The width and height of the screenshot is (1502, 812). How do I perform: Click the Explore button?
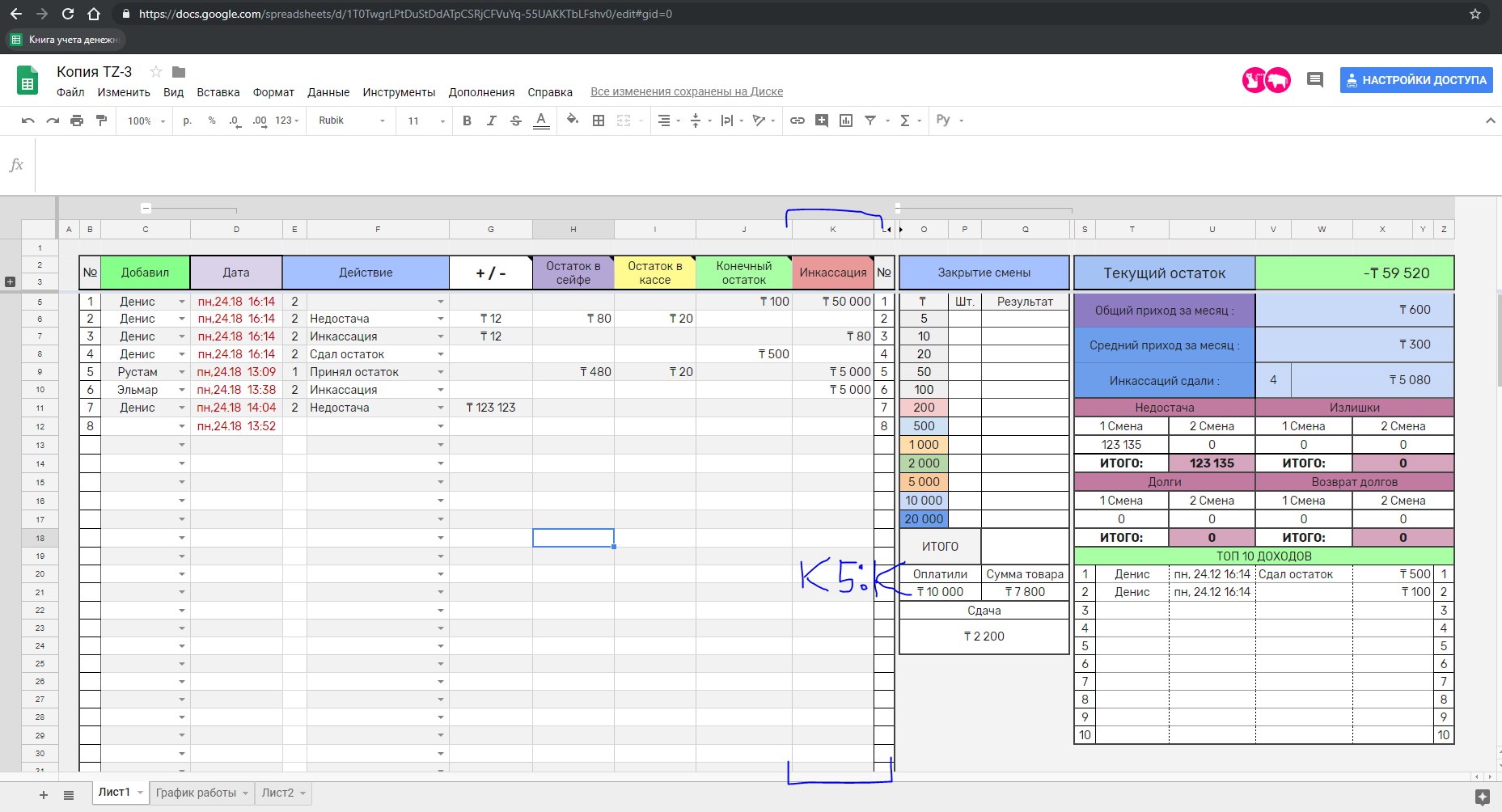point(1482,797)
